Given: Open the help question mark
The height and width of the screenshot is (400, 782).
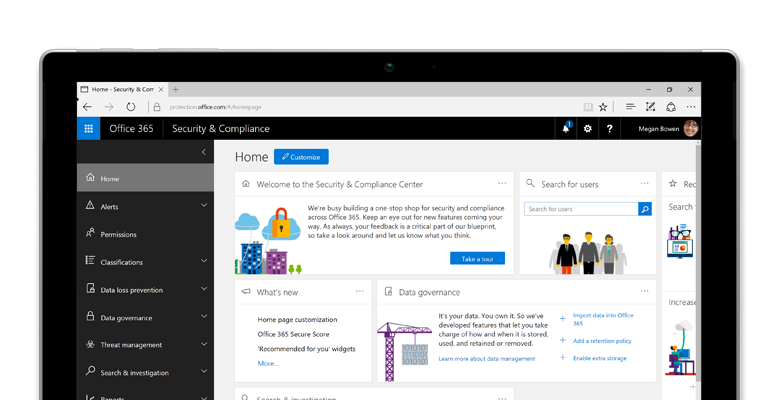Looking at the screenshot, I should [x=609, y=129].
